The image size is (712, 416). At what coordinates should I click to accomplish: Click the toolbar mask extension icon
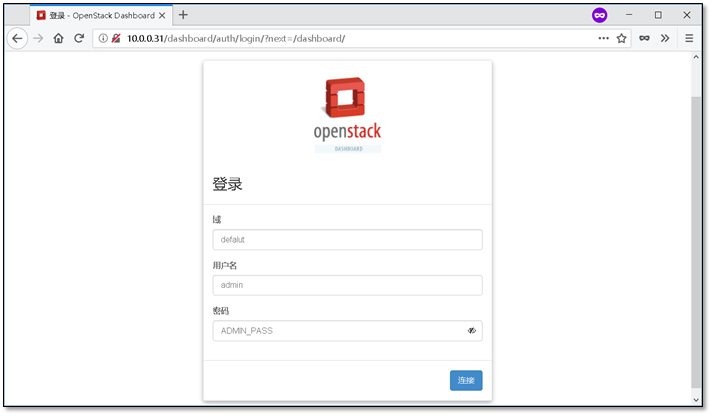tap(644, 39)
